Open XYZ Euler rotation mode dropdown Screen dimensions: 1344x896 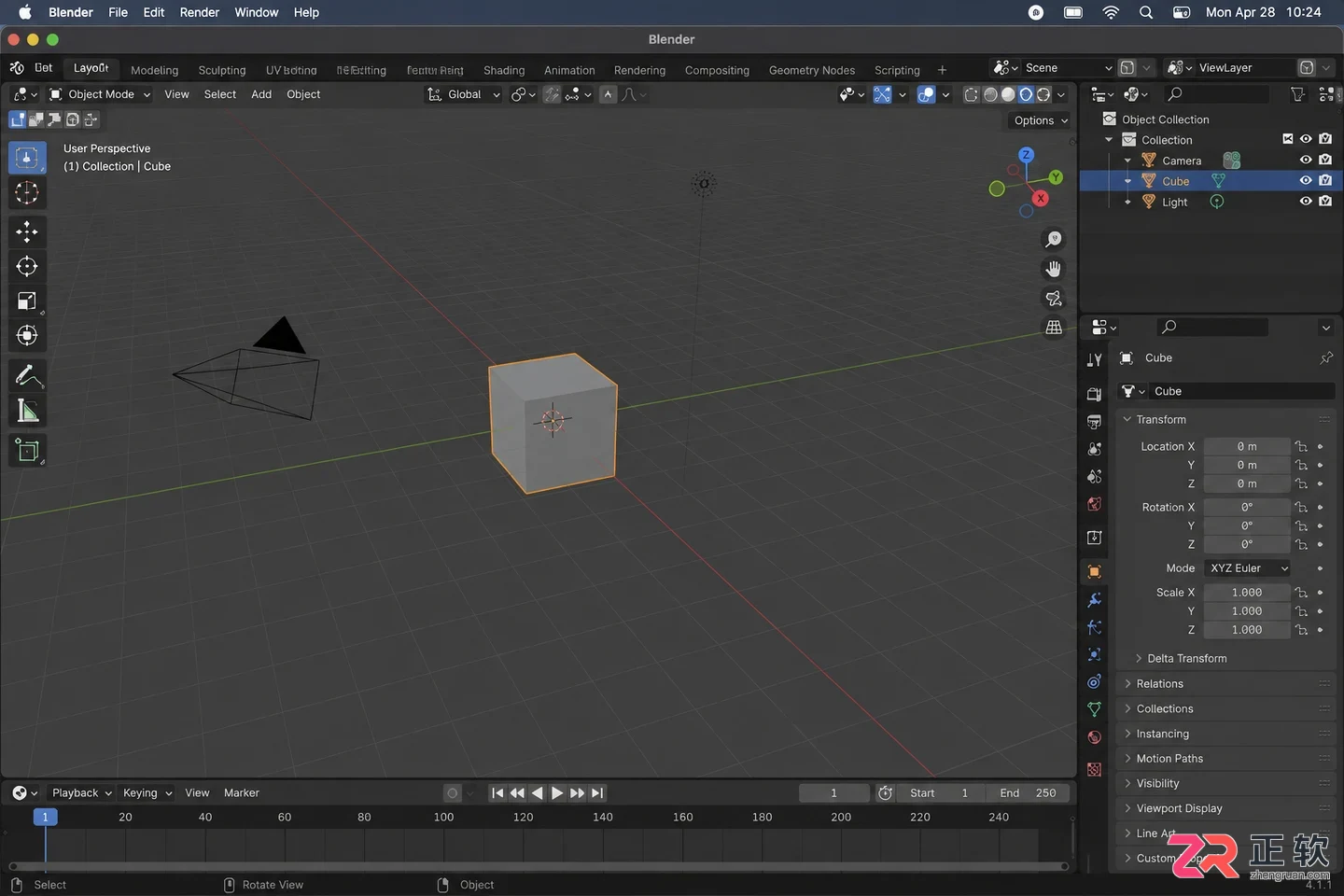(x=1248, y=568)
